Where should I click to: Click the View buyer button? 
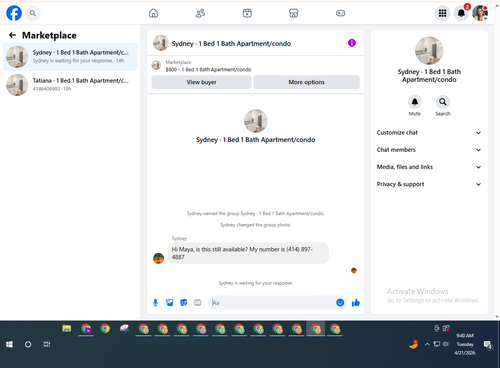tap(201, 82)
